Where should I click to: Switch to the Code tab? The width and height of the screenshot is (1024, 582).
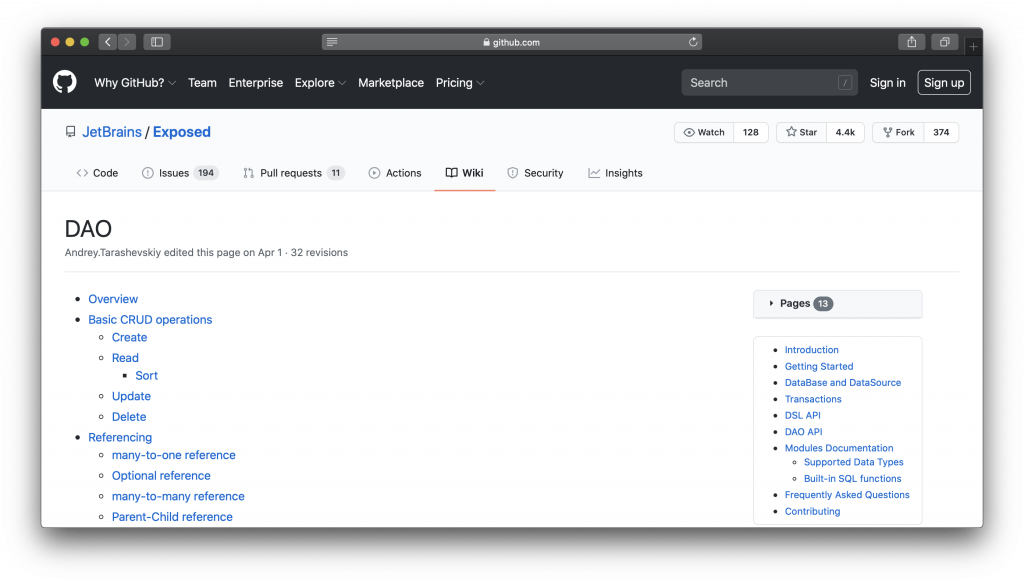click(x=97, y=173)
